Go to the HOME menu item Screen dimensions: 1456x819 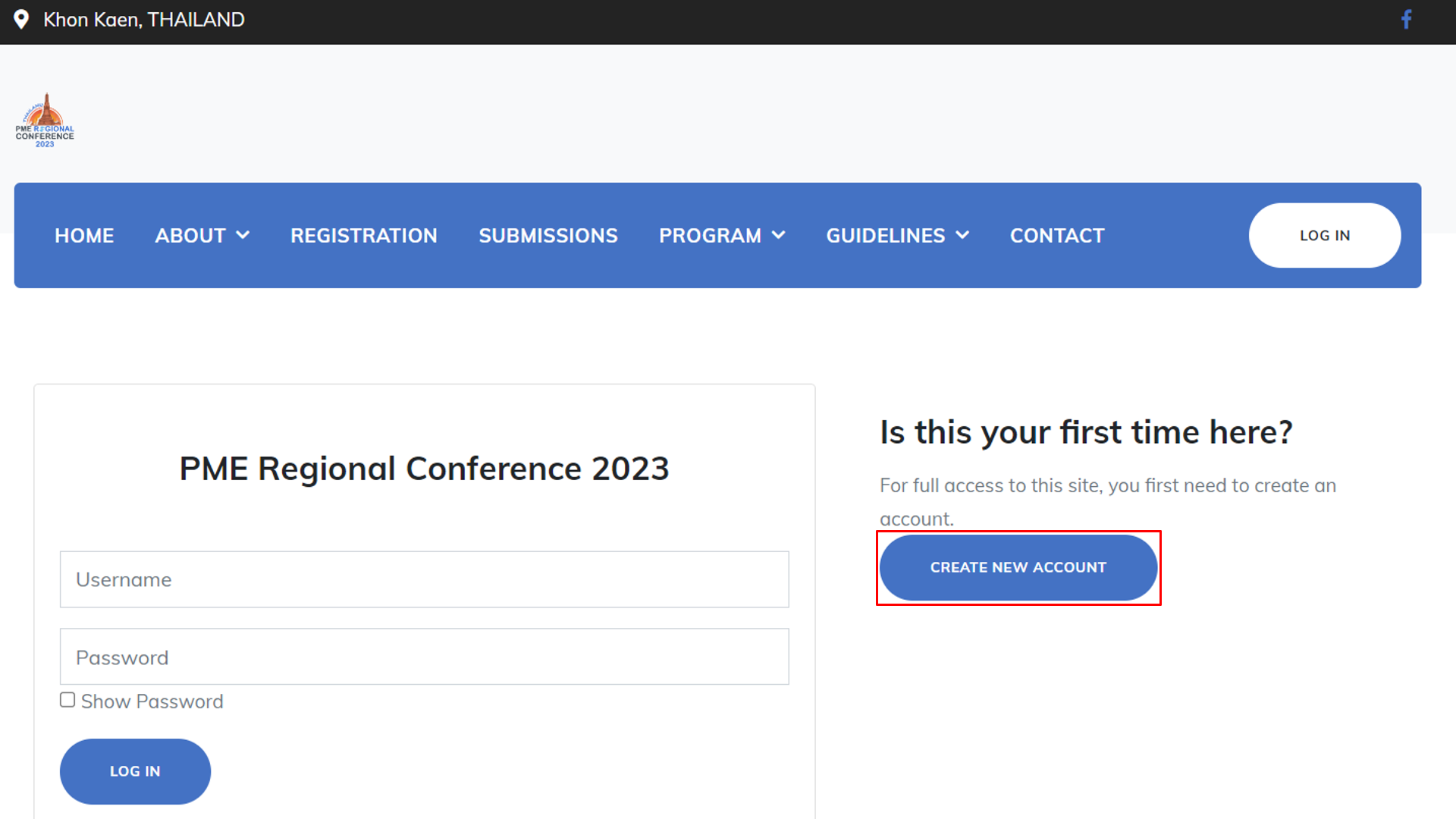(x=84, y=236)
